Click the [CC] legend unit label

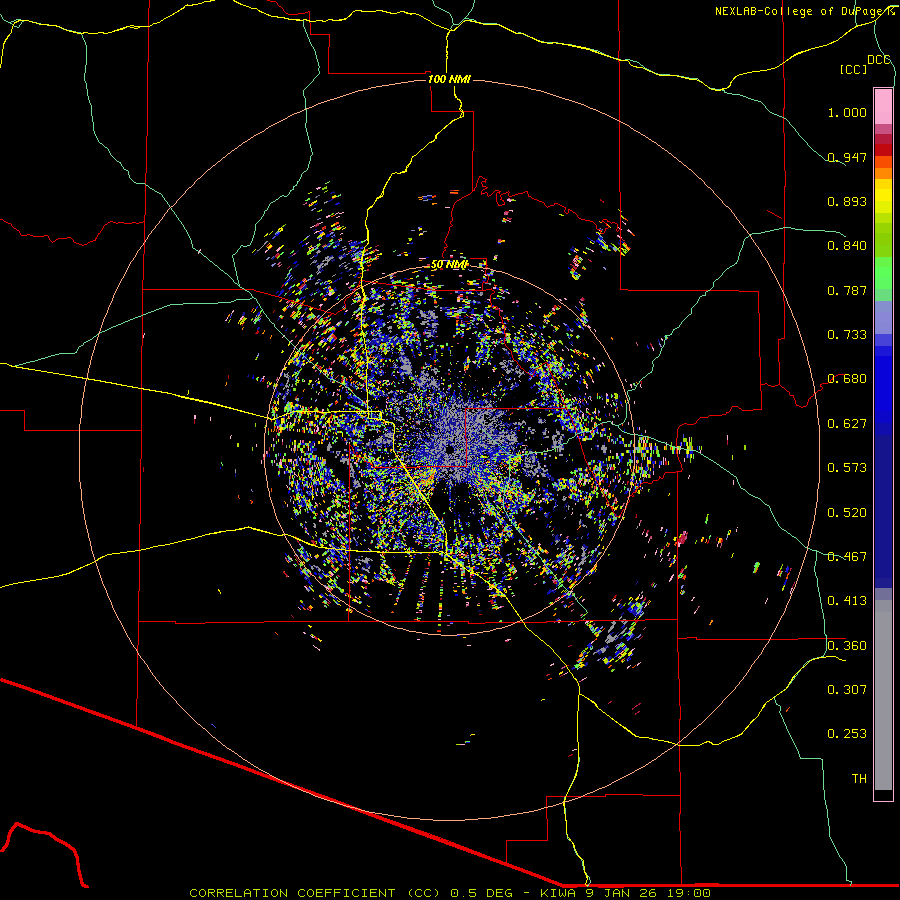pyautogui.click(x=854, y=69)
